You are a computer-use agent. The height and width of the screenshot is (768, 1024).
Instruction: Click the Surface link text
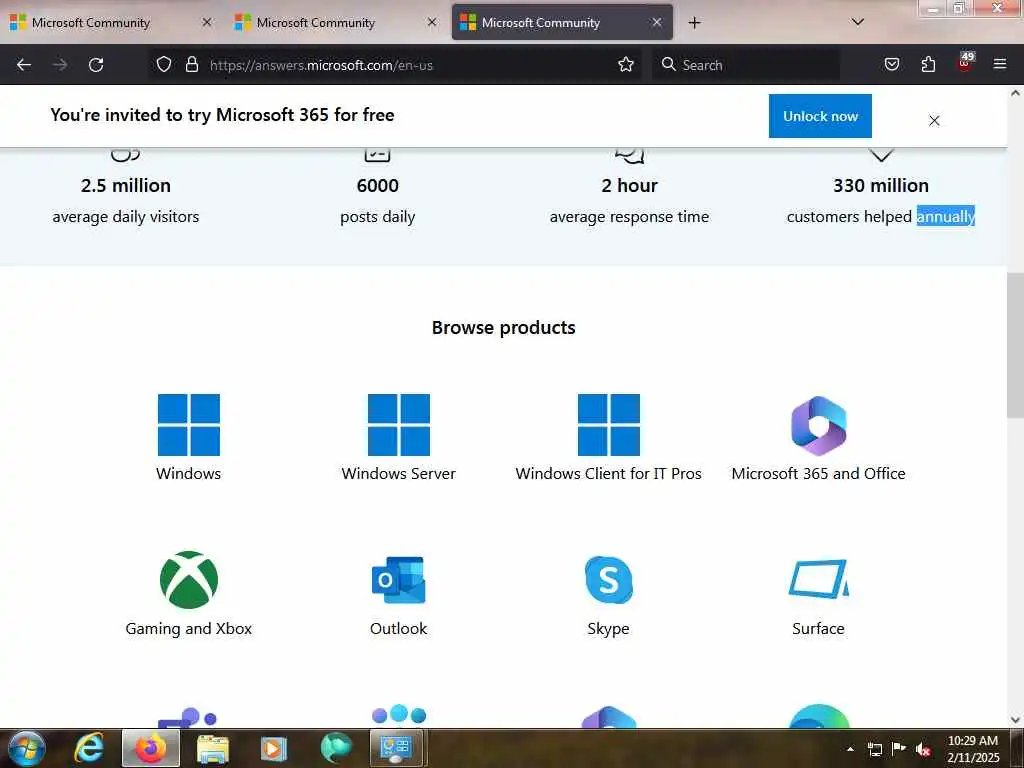[818, 629]
